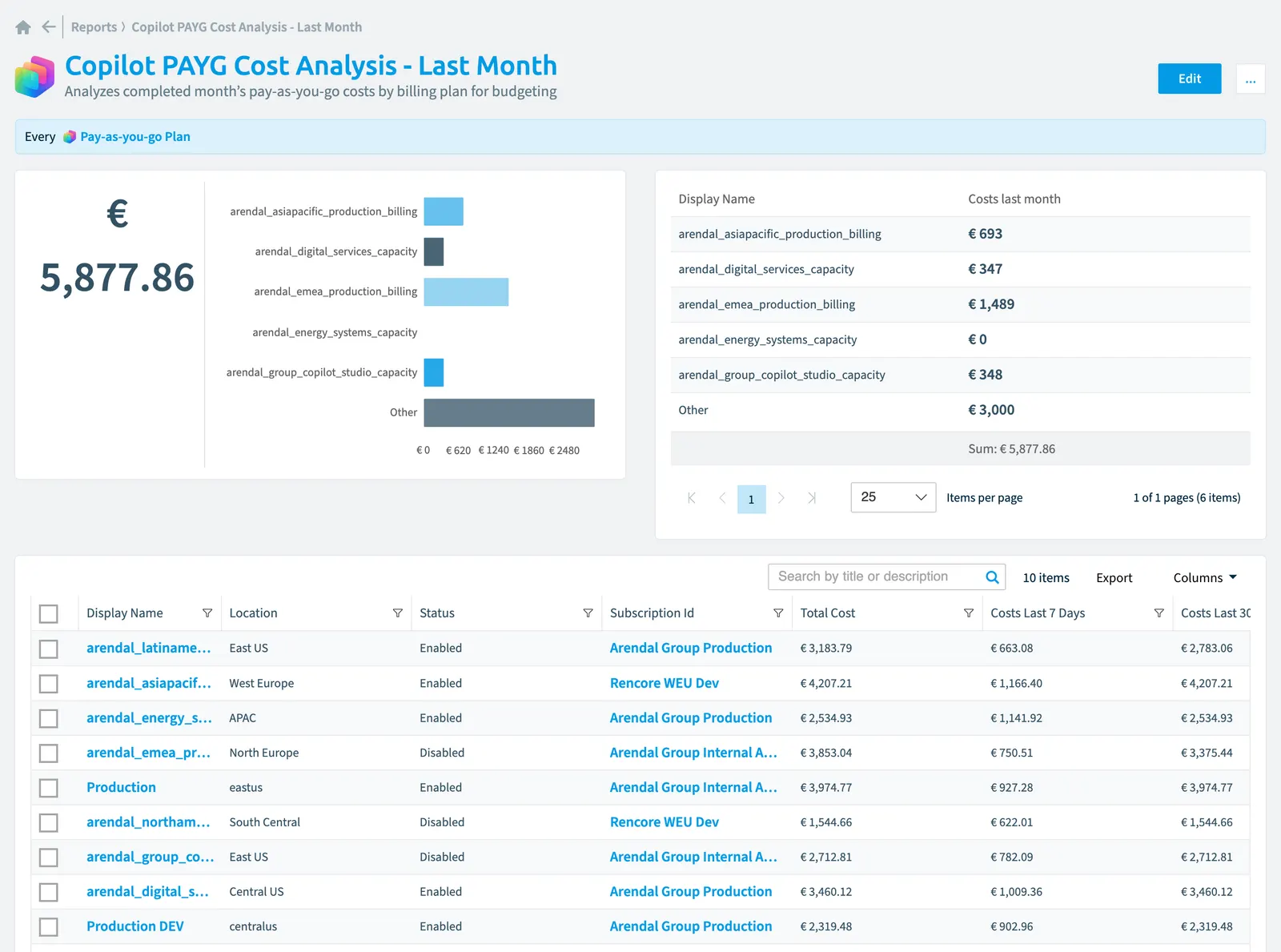Click the search magnifier icon

tap(992, 577)
